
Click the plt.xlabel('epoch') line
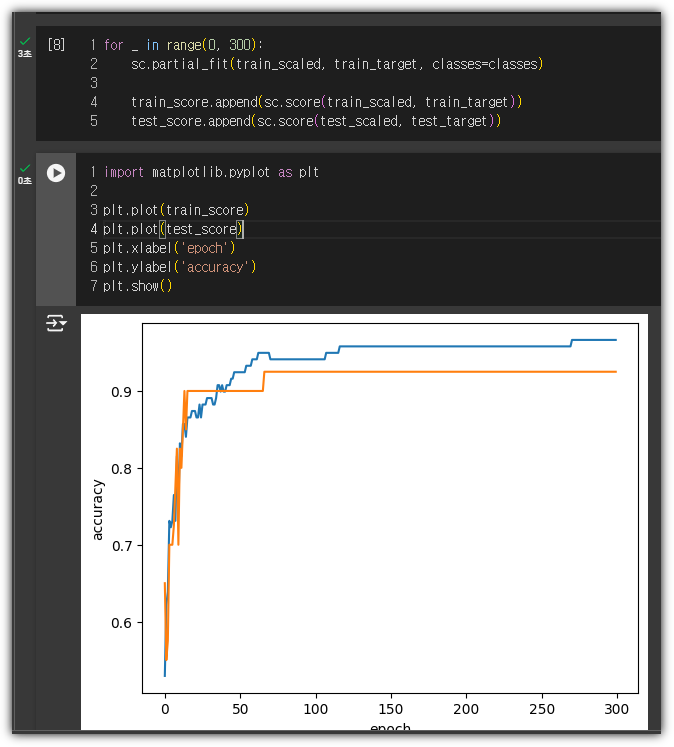pos(169,248)
